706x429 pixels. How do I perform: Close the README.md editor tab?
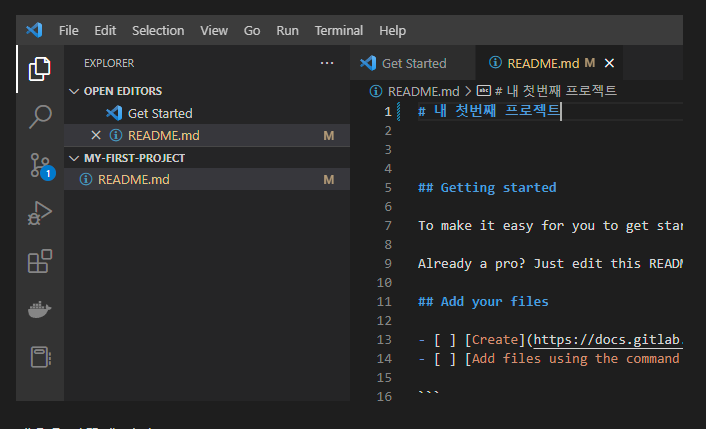pyautogui.click(x=609, y=63)
